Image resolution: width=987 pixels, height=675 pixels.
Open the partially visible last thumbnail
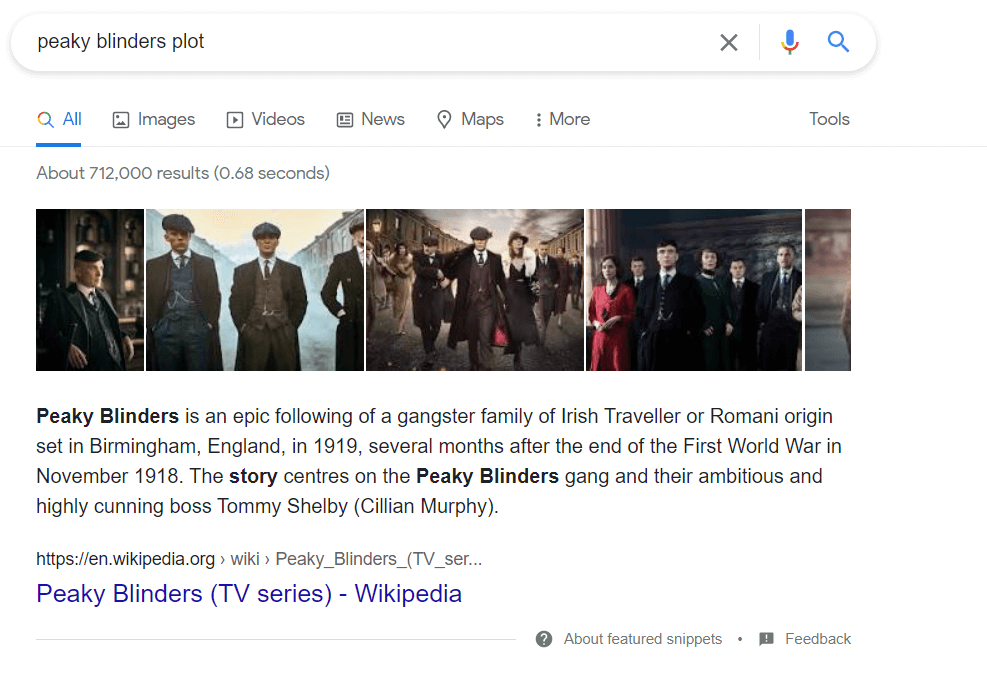[828, 290]
